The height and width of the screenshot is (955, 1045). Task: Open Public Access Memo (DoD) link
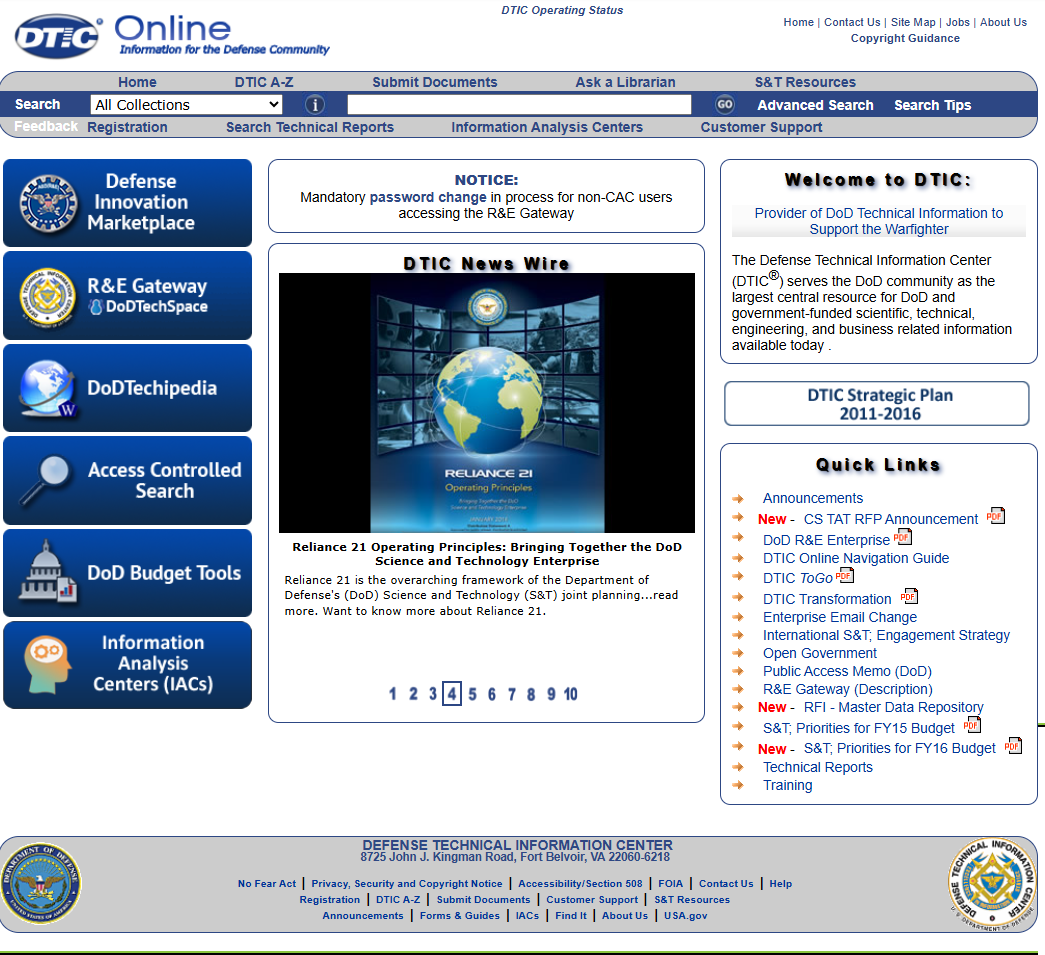[847, 671]
